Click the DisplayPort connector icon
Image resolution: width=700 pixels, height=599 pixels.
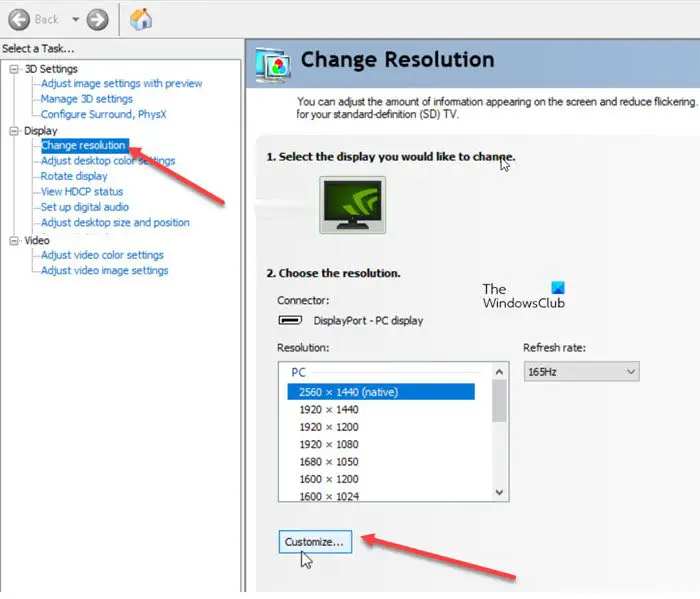(x=290, y=320)
